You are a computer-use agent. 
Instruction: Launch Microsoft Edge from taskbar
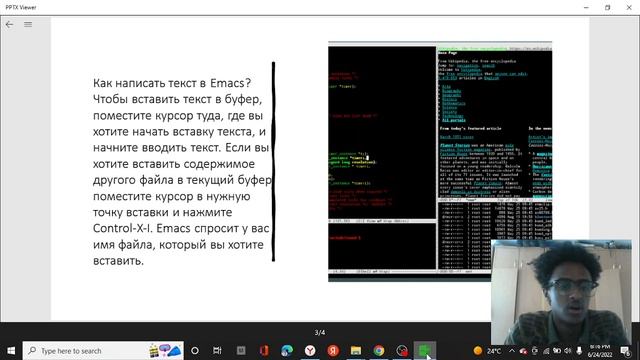[287, 351]
